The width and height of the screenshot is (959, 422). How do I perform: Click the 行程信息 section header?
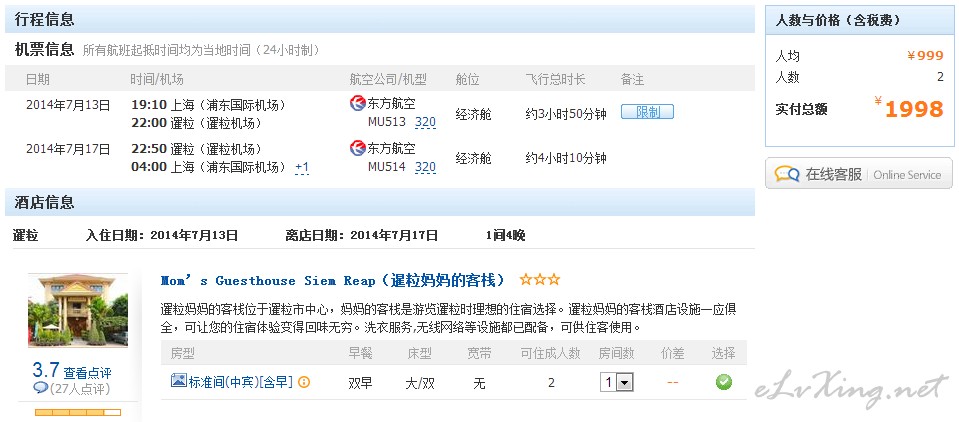45,19
